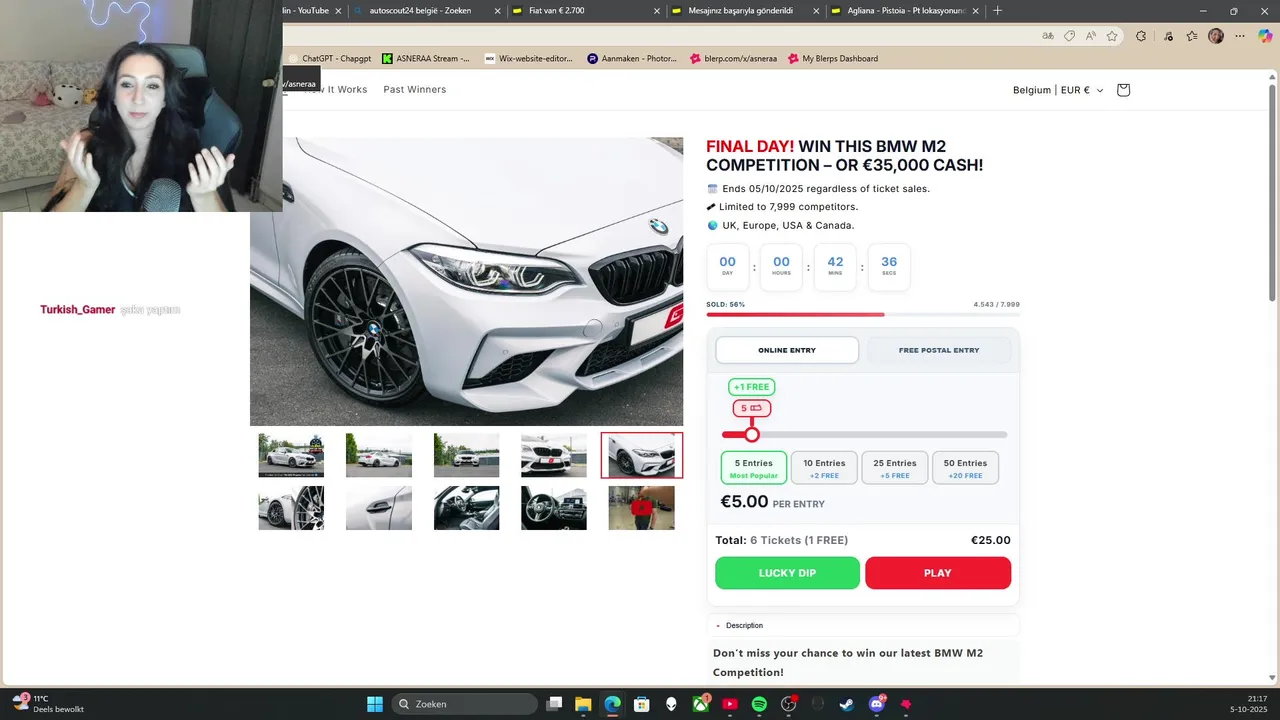The width and height of the screenshot is (1280, 720).
Task: Click the red PLAY button
Action: click(938, 573)
